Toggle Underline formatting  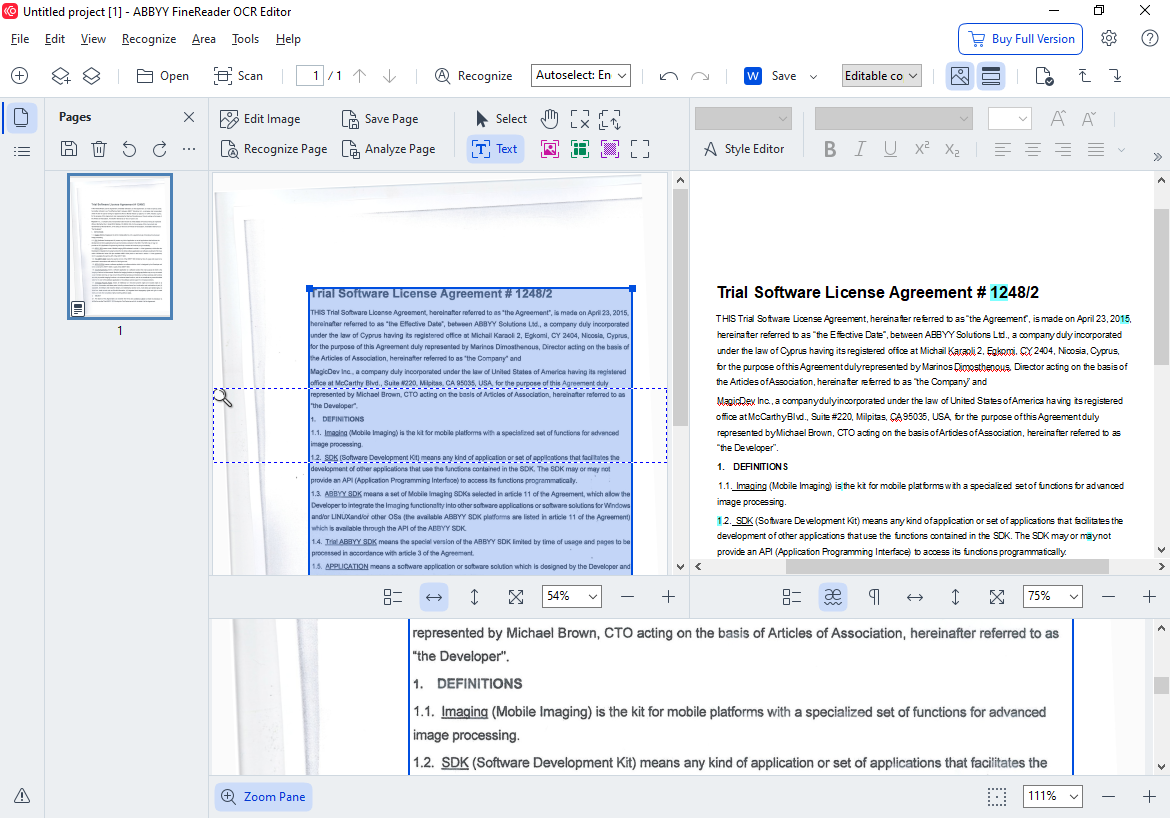click(x=890, y=149)
